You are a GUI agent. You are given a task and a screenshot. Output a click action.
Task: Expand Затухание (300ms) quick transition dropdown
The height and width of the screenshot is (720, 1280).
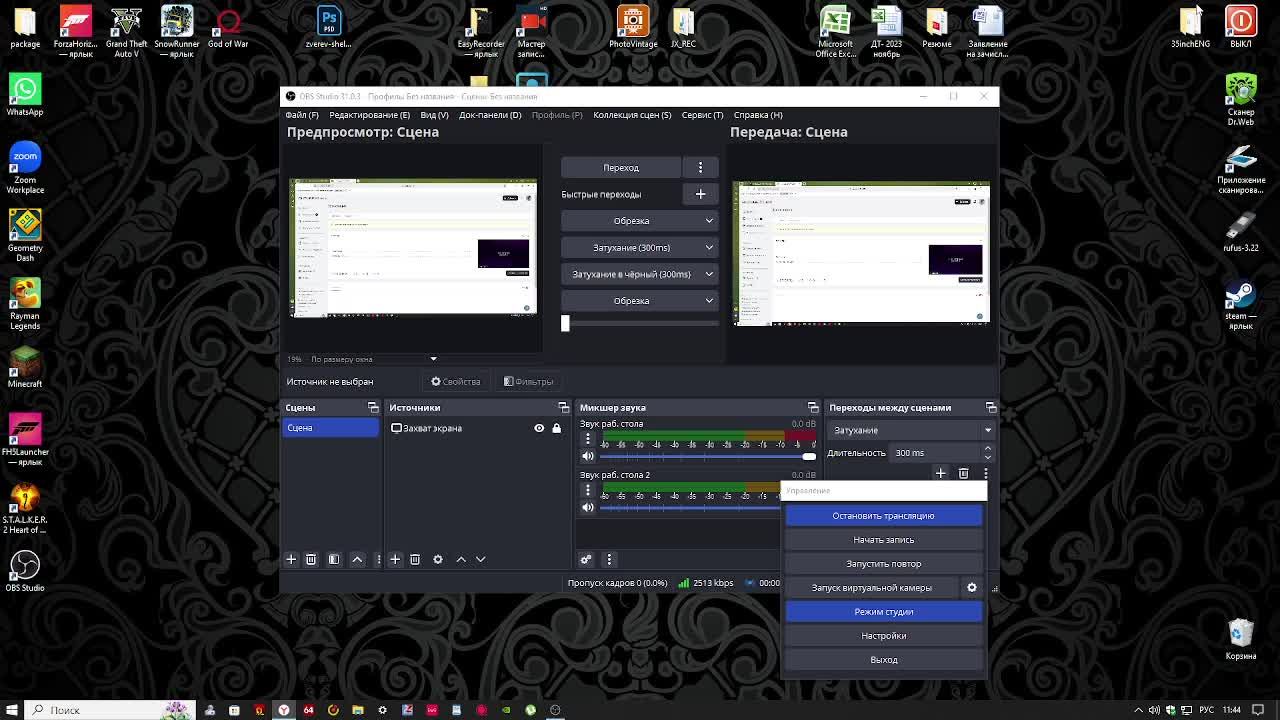(709, 247)
